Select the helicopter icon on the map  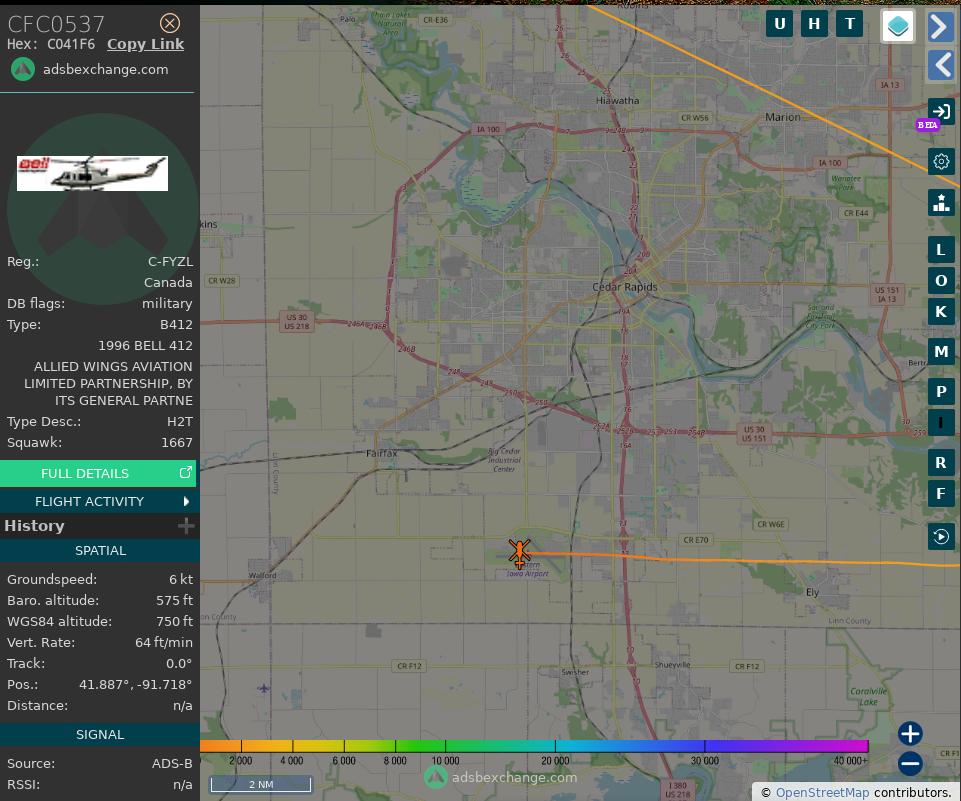pyautogui.click(x=519, y=552)
